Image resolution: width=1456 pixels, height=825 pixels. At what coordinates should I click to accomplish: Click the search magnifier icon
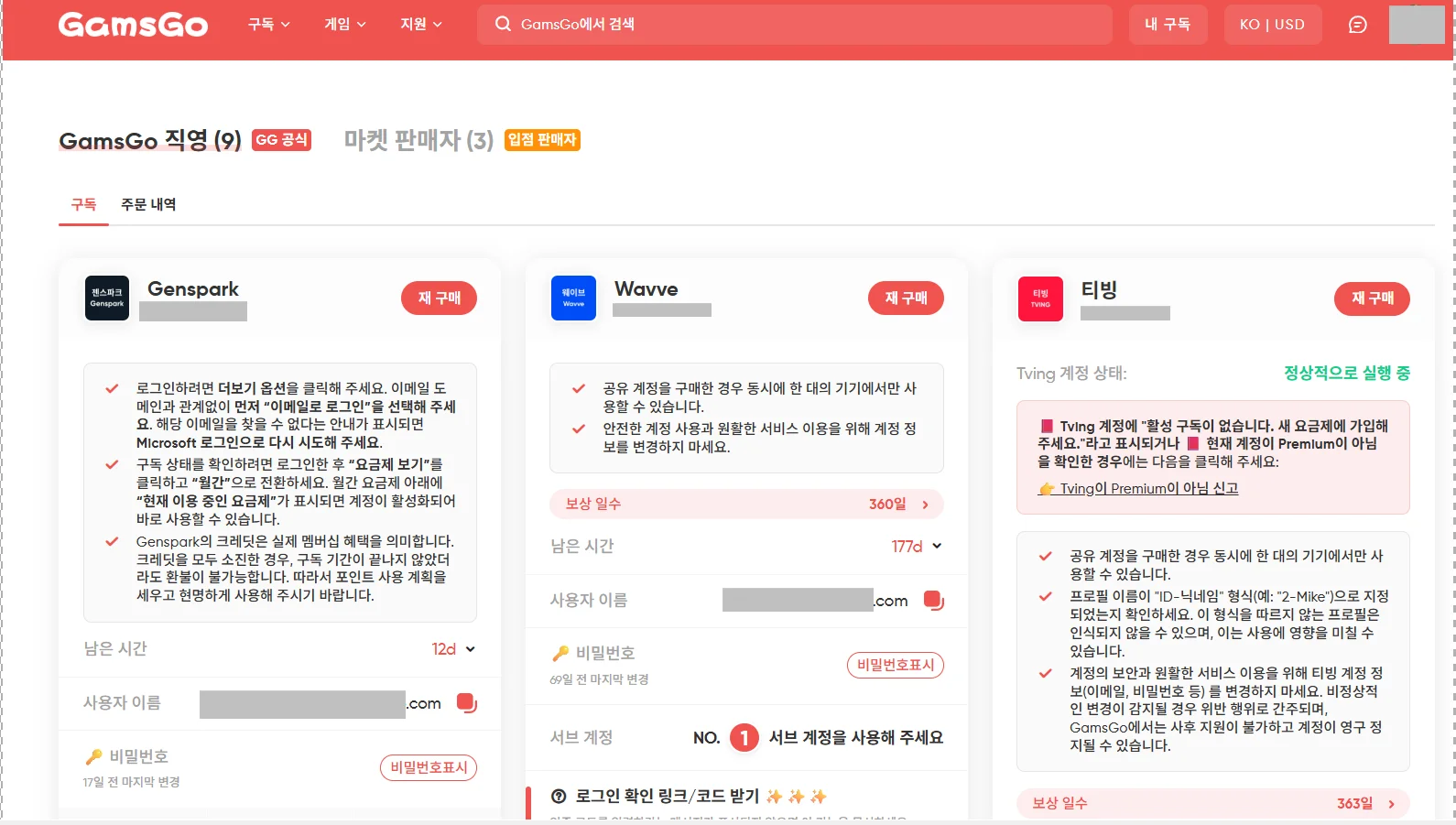[503, 24]
